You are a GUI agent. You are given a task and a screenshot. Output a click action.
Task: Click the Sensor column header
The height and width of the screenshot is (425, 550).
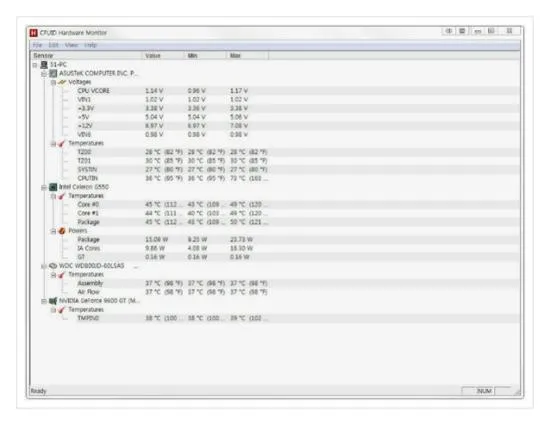click(86, 56)
